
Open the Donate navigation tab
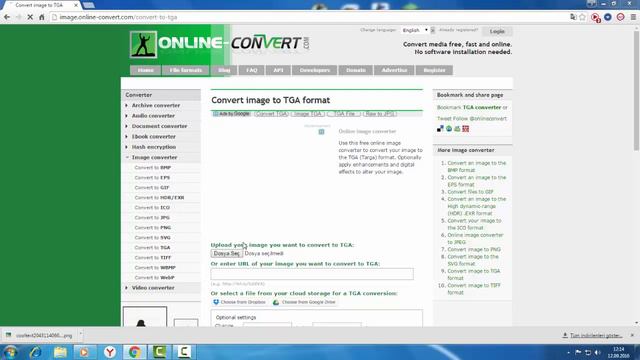click(356, 70)
